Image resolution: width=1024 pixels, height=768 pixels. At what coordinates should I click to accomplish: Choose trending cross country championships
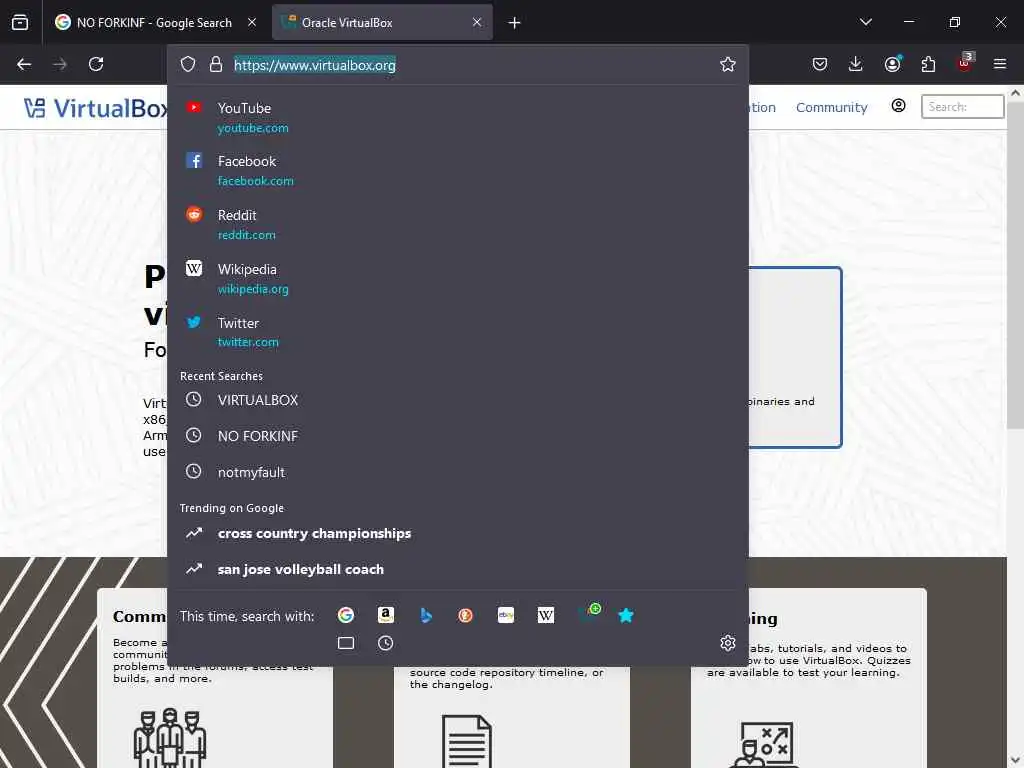tap(458, 534)
